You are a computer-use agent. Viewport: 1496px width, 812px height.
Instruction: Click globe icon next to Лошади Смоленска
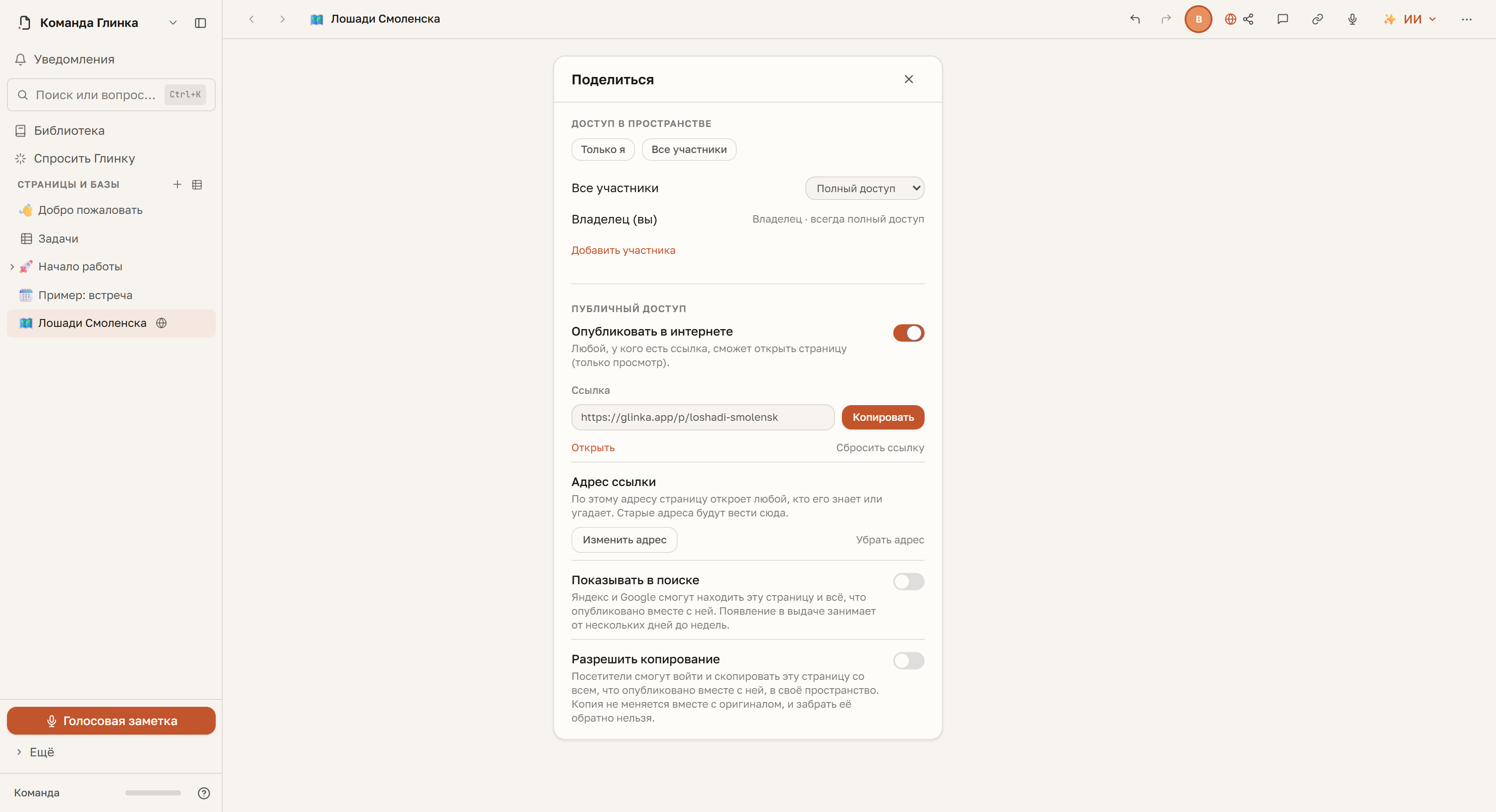161,323
